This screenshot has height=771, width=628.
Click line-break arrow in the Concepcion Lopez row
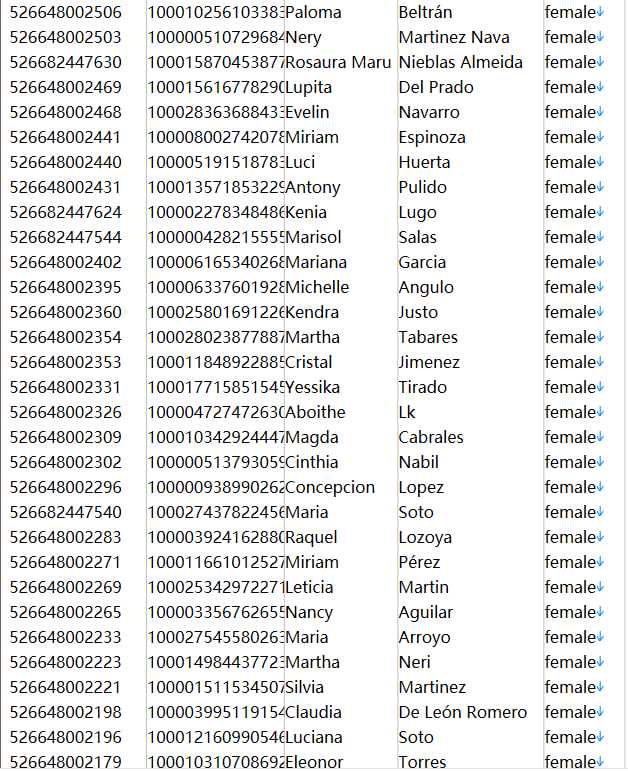tap(600, 488)
